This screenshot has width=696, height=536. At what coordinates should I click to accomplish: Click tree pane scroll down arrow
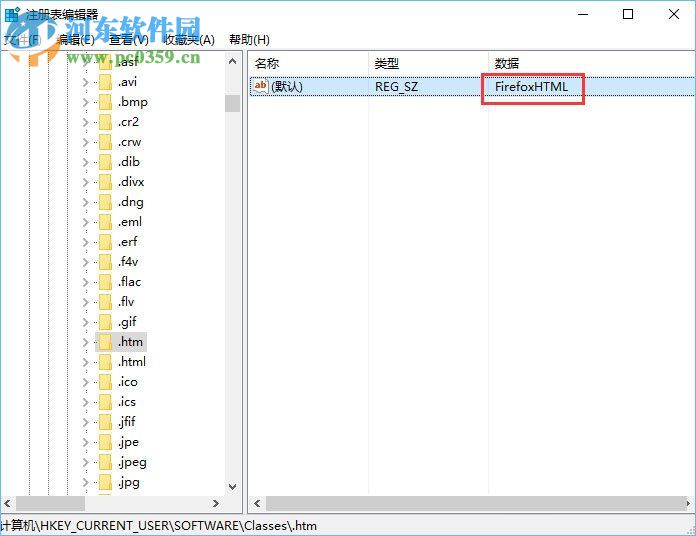coord(233,487)
